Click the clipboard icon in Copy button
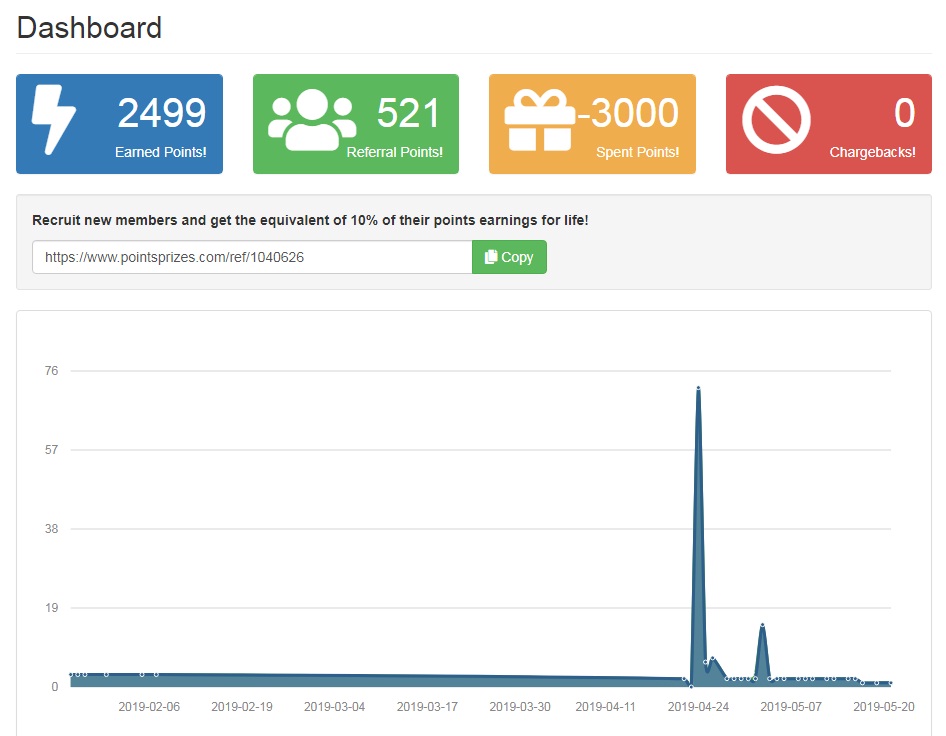 tap(491, 257)
